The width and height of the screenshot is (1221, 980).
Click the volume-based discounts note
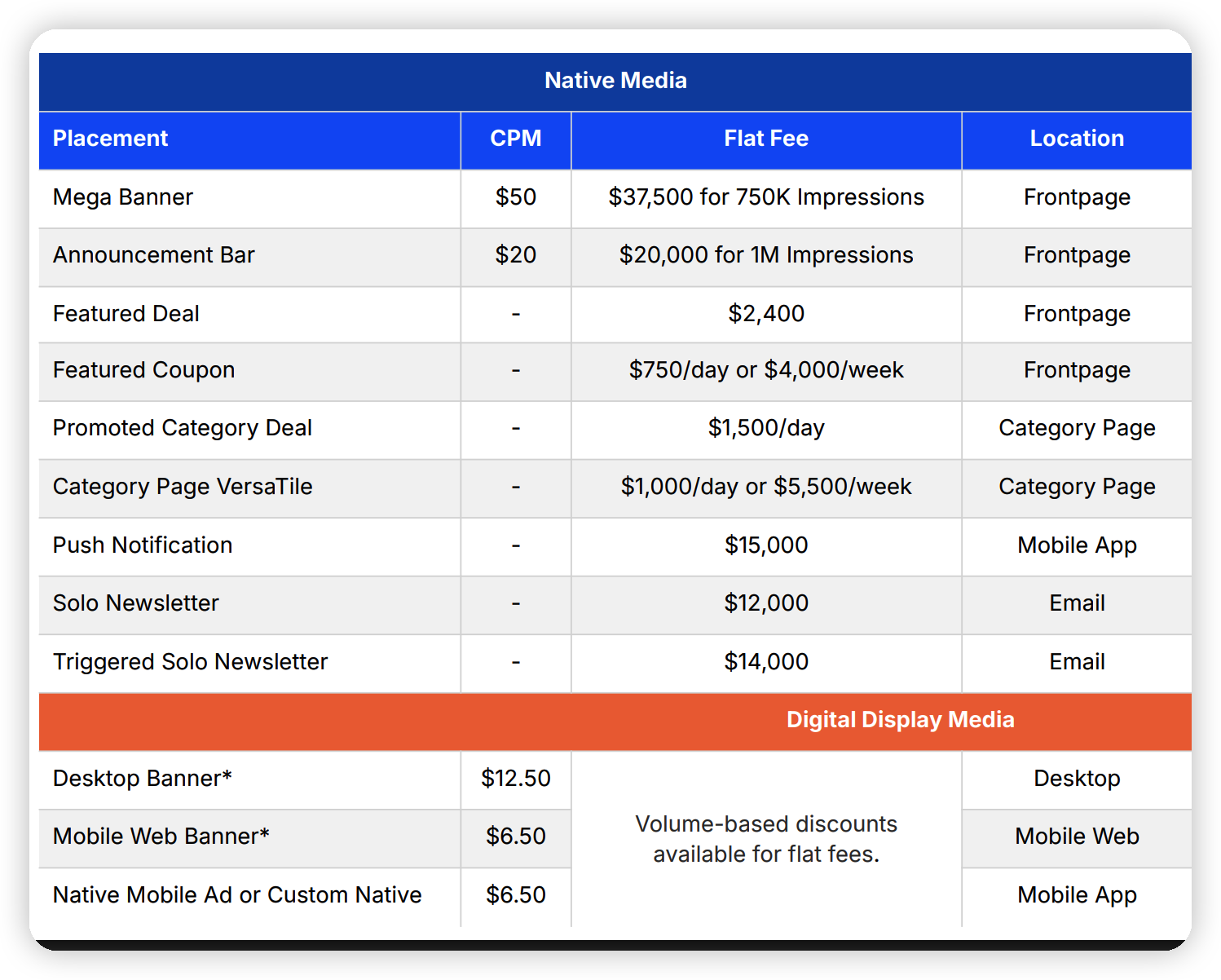pos(766,839)
